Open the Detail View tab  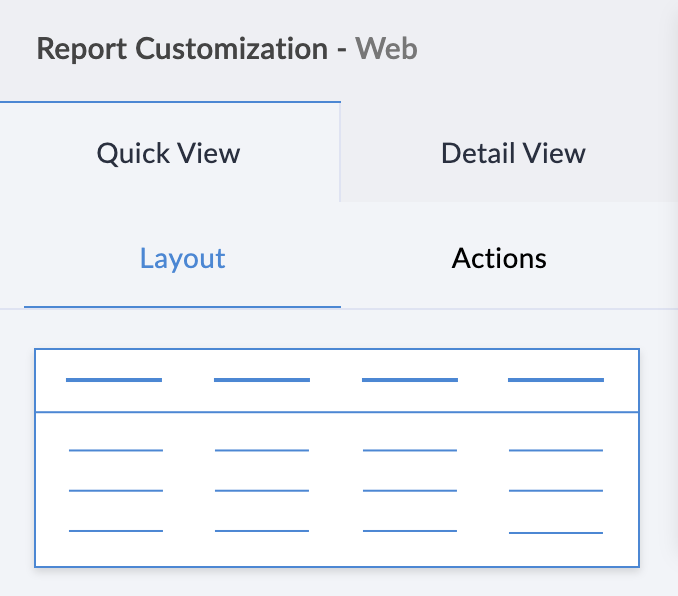513,153
